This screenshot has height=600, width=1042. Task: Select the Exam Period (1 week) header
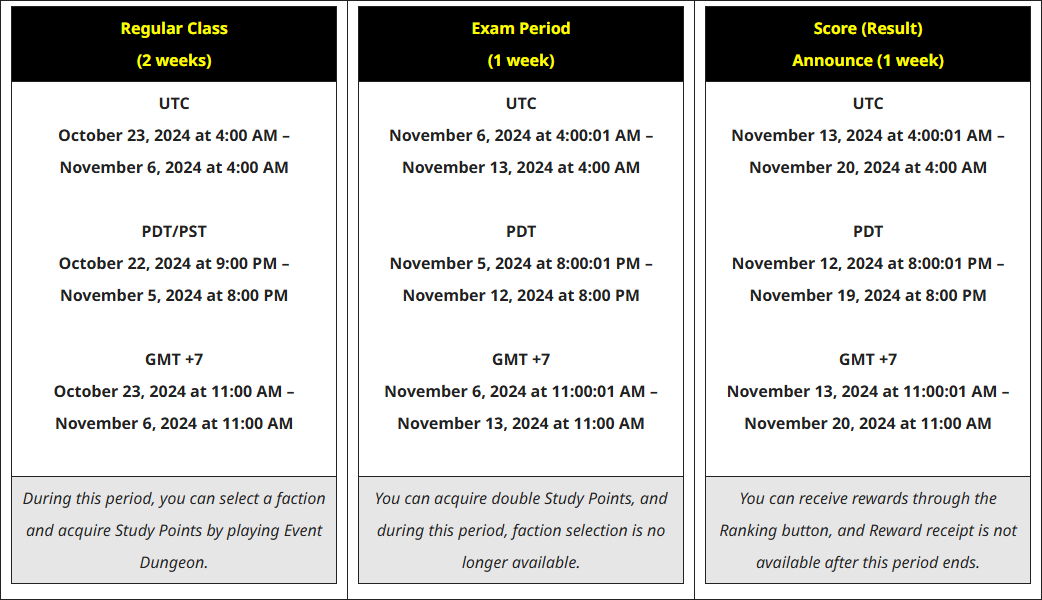coord(521,45)
